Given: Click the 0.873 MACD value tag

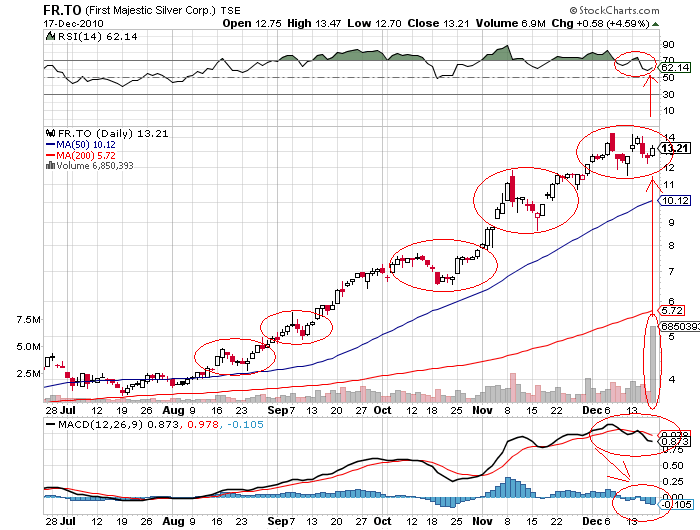Looking at the screenshot, I should [675, 442].
